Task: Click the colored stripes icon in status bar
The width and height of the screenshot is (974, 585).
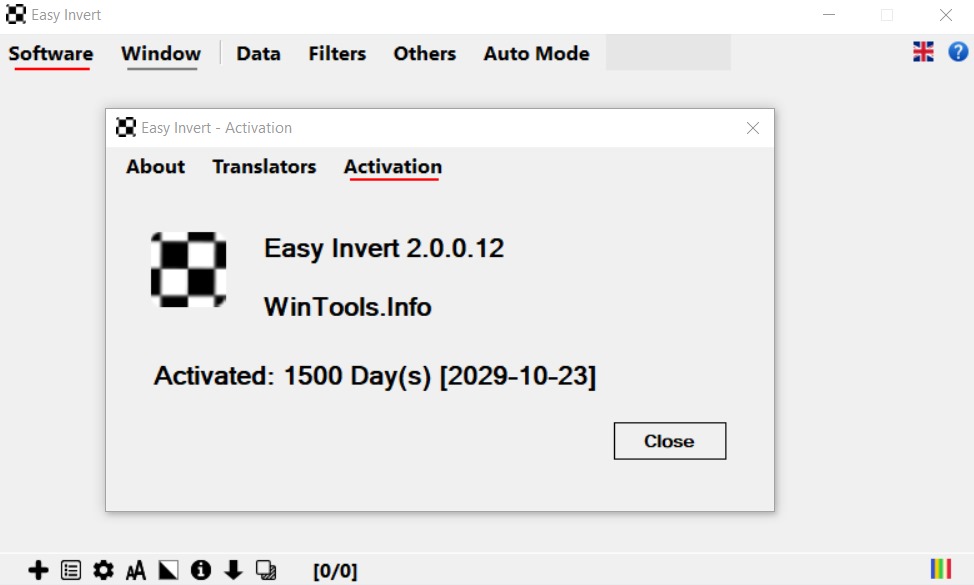Action: point(940,569)
